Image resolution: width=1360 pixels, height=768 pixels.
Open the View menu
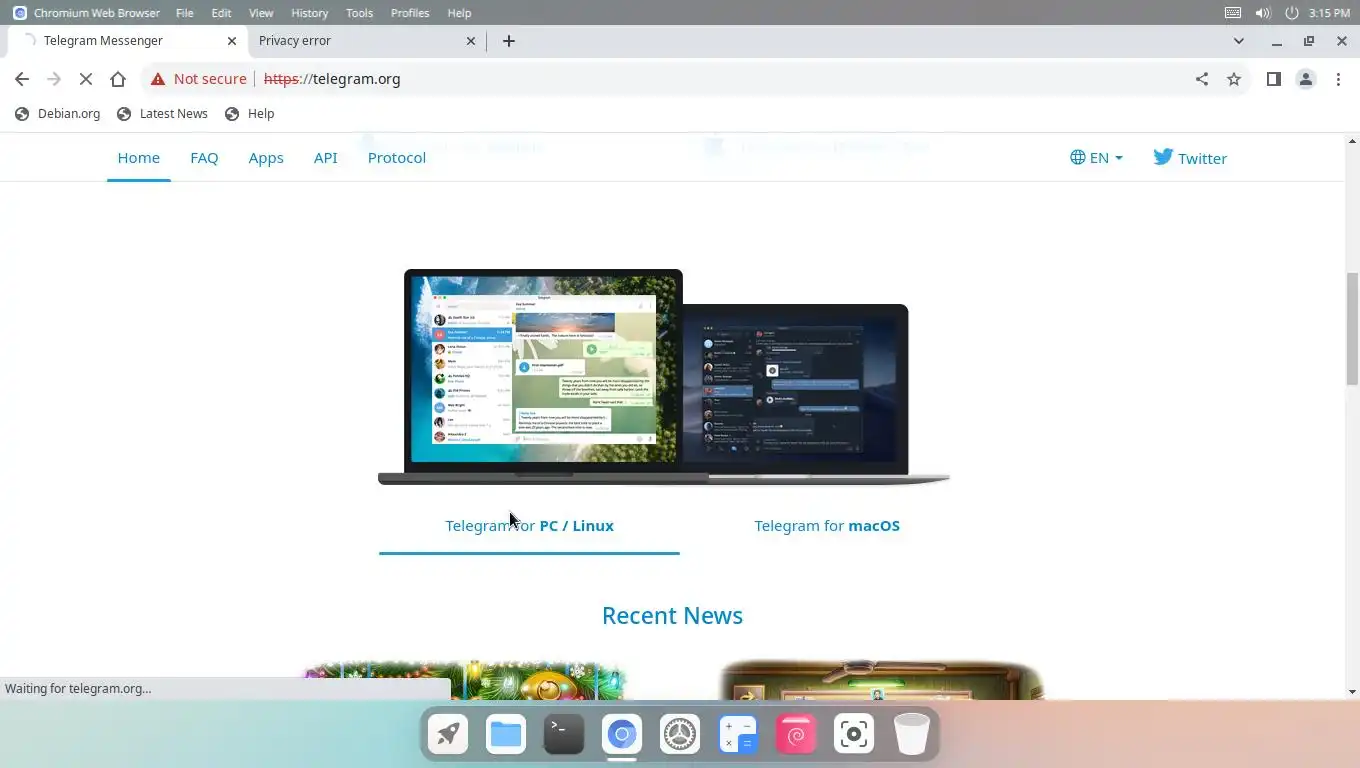(261, 13)
